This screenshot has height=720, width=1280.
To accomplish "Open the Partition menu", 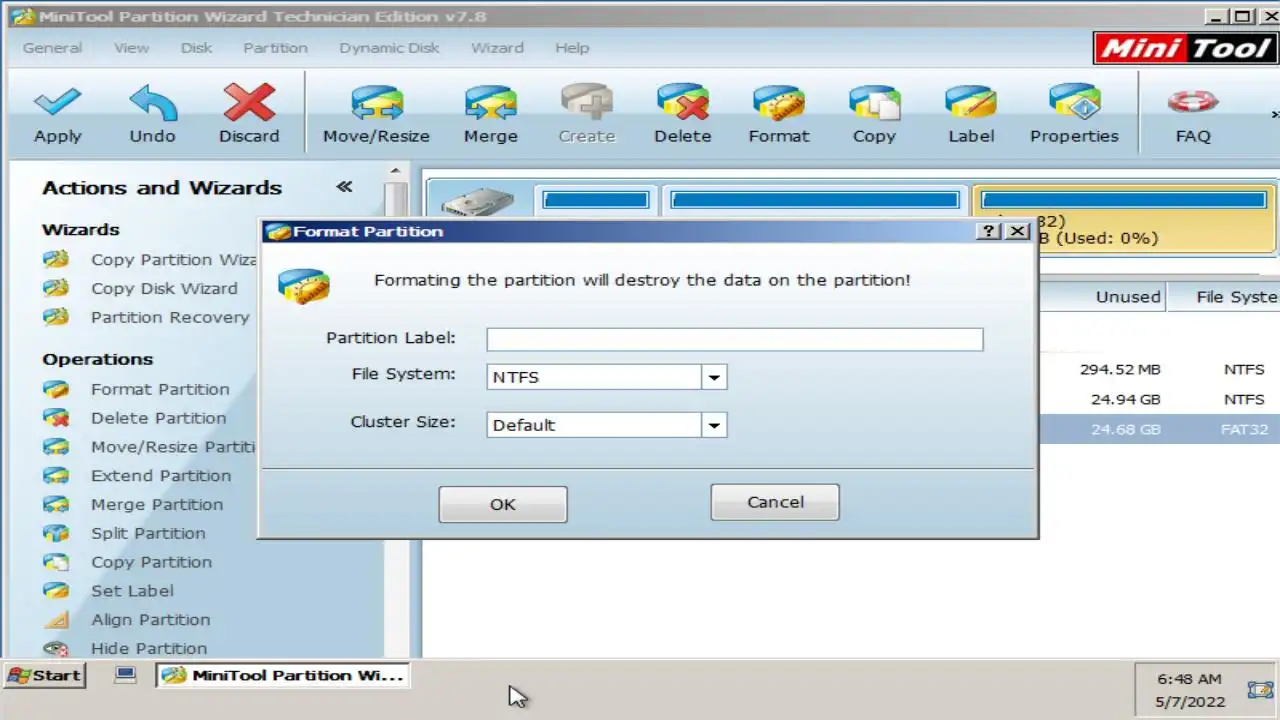I will [x=275, y=48].
